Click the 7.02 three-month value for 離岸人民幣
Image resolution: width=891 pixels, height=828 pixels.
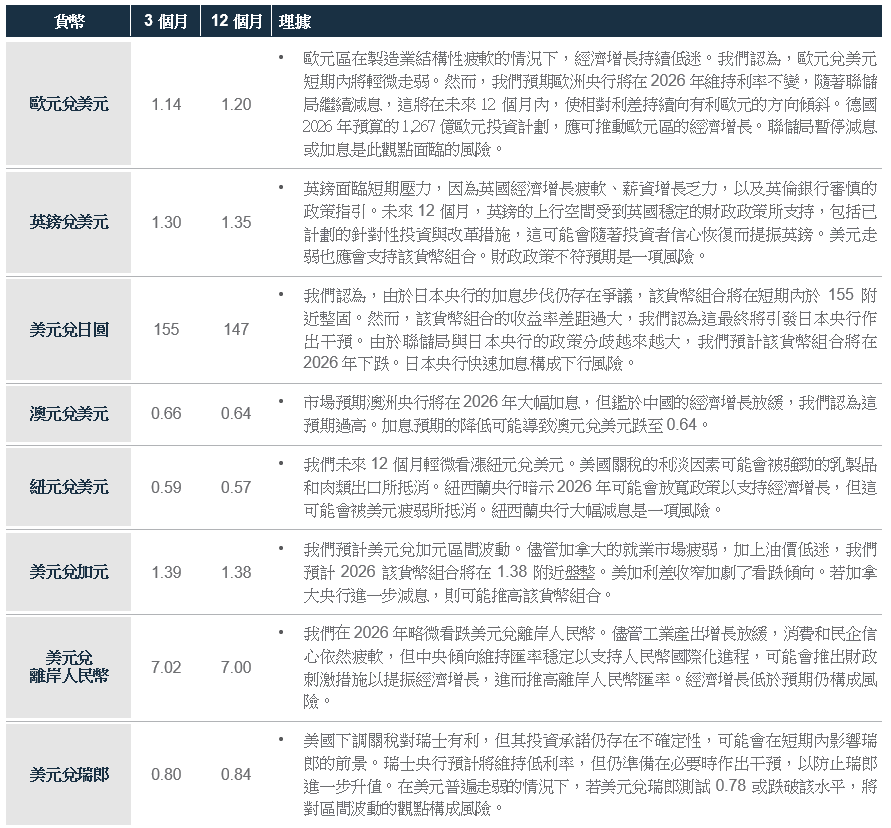point(166,667)
